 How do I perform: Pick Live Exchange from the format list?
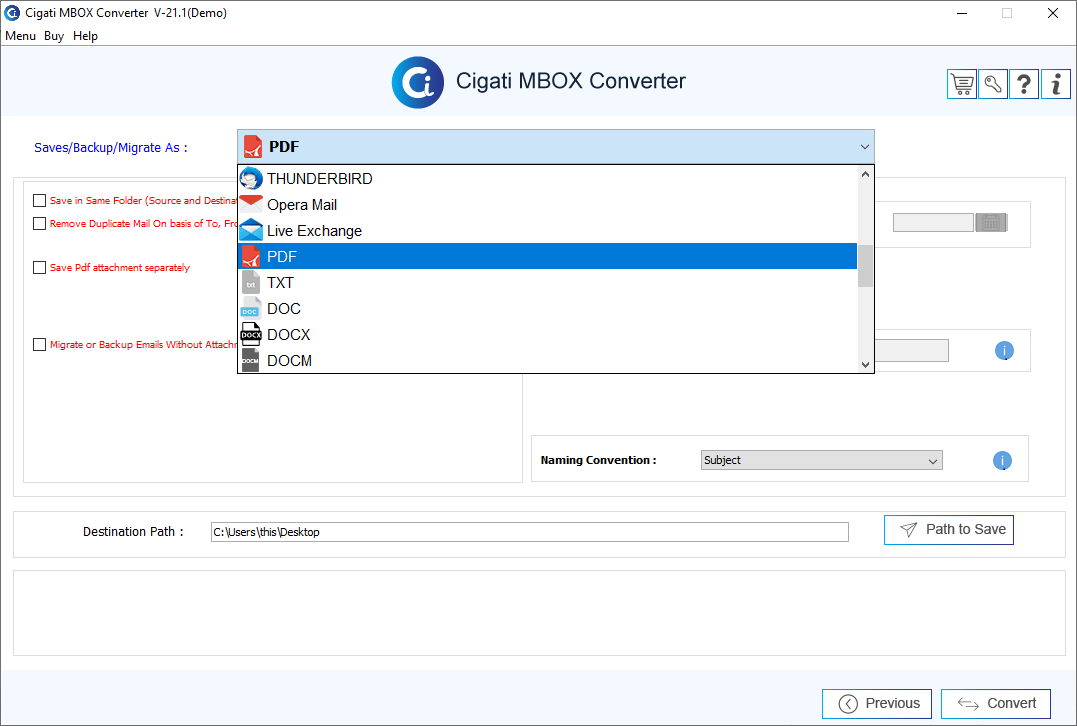tap(547, 231)
